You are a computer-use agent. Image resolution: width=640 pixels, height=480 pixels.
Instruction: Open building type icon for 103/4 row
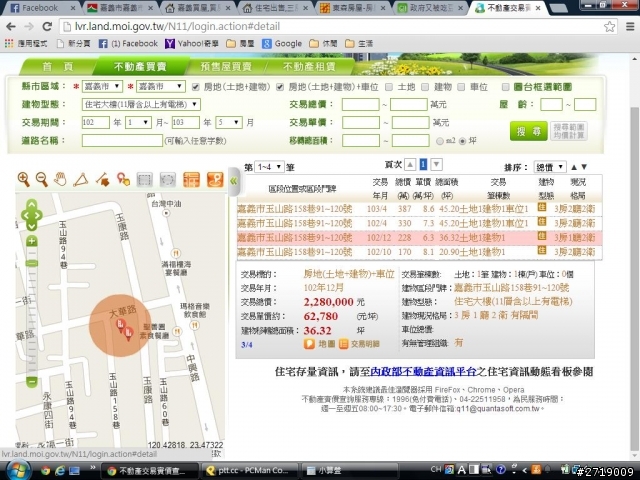click(x=542, y=207)
